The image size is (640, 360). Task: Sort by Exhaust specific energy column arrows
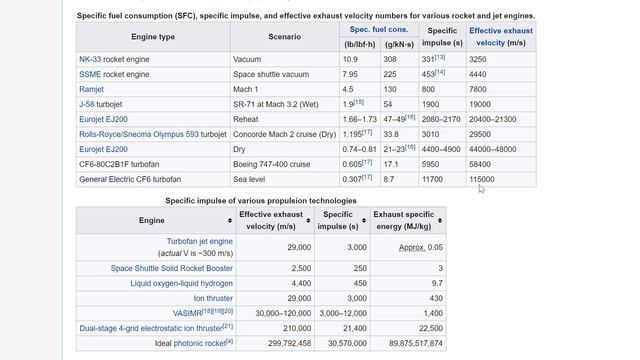(440, 220)
